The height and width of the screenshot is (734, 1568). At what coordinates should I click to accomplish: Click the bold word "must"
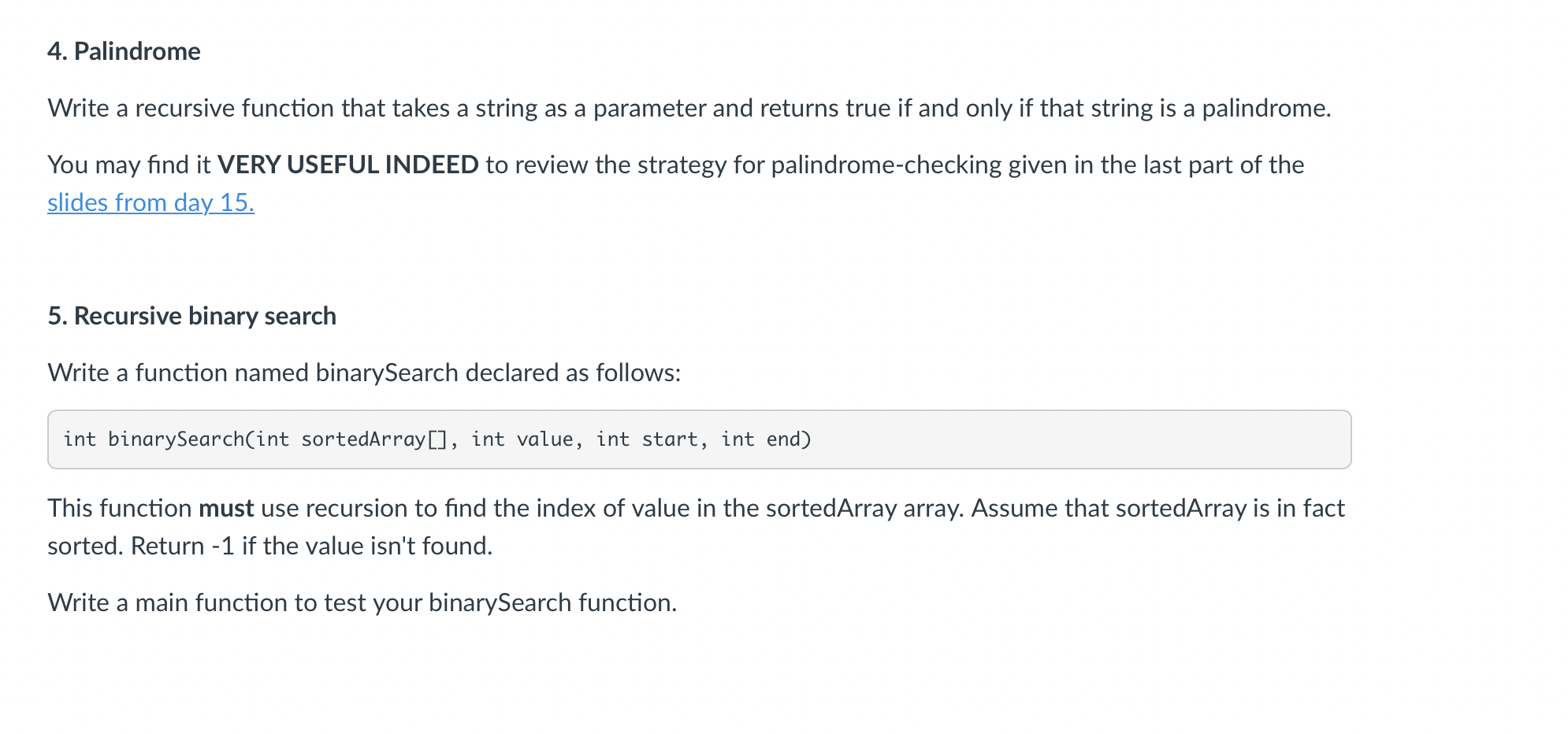pos(226,508)
